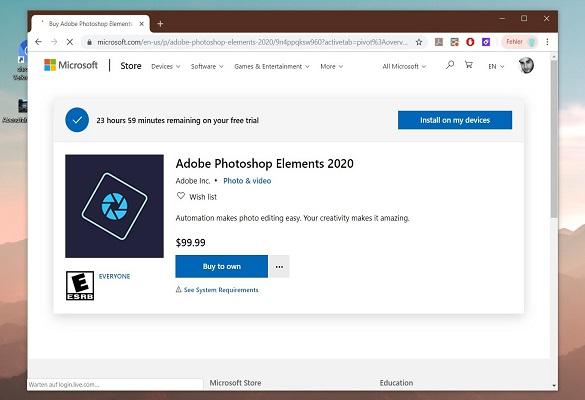
Task: Click the Store link in header
Action: tap(131, 66)
